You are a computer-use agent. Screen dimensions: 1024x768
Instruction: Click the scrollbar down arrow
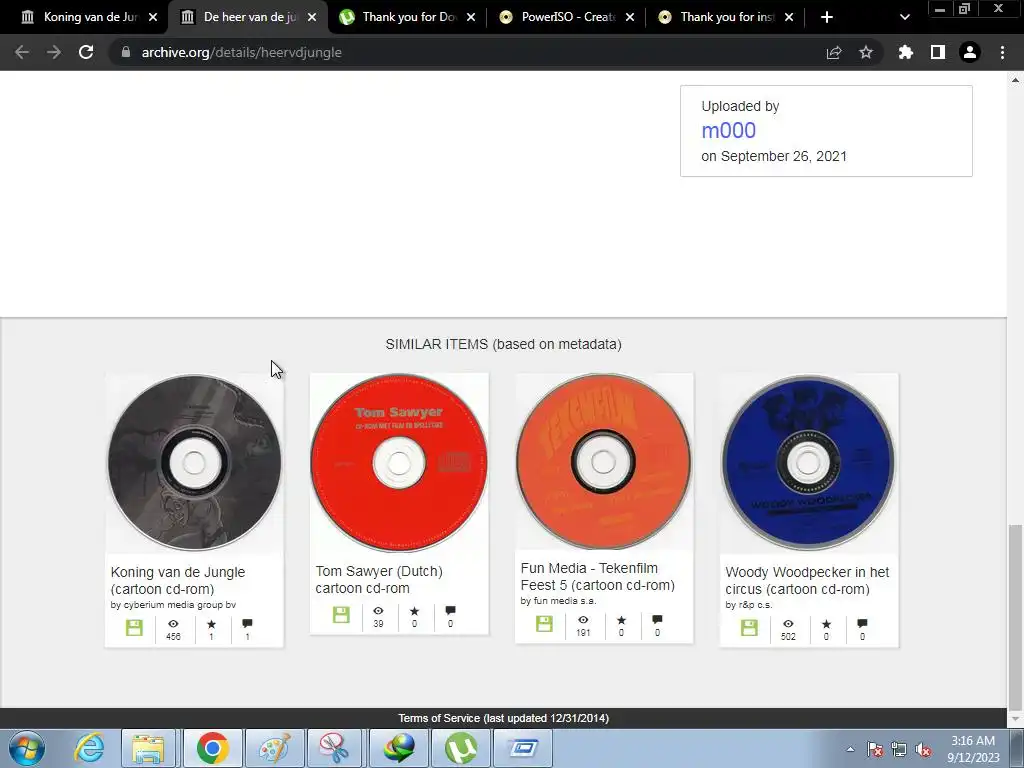[1015, 719]
